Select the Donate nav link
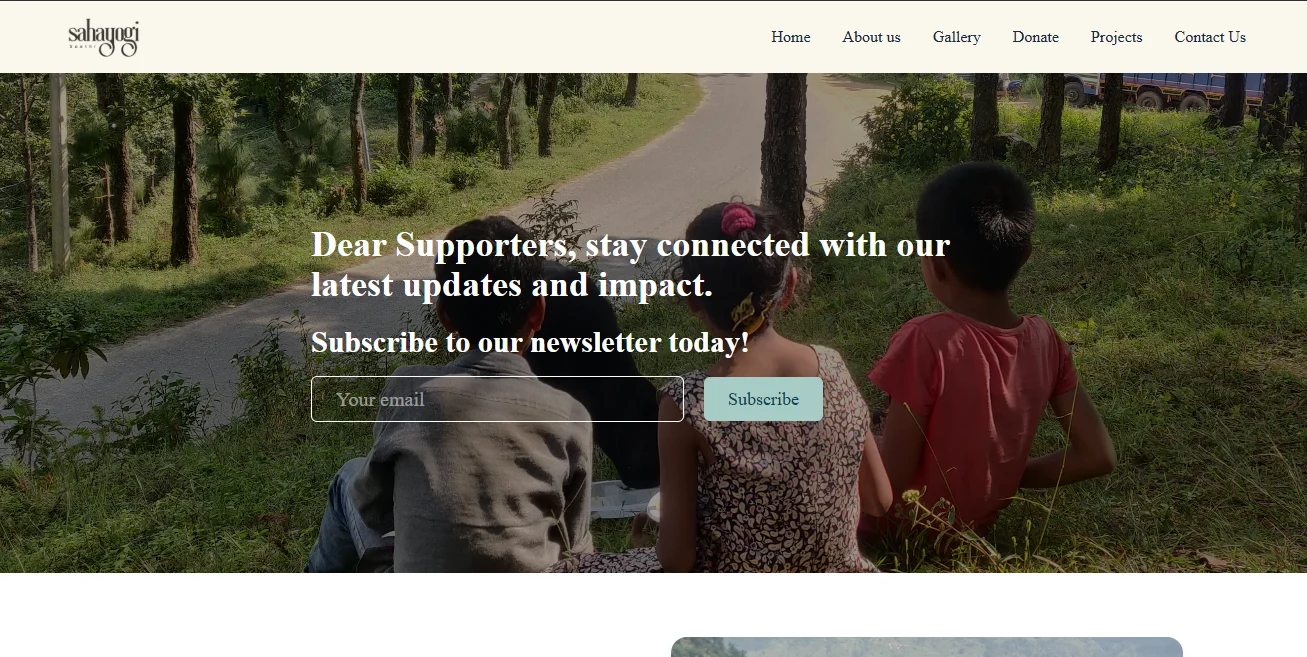1307x657 pixels. point(1035,37)
